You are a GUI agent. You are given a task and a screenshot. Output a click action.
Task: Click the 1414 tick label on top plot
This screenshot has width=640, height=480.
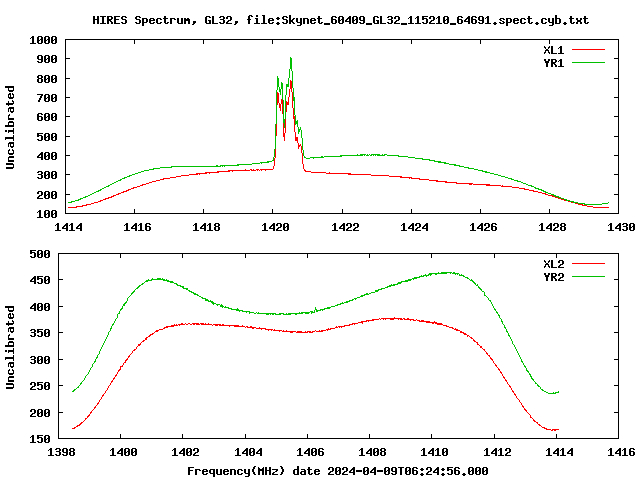coord(68,227)
